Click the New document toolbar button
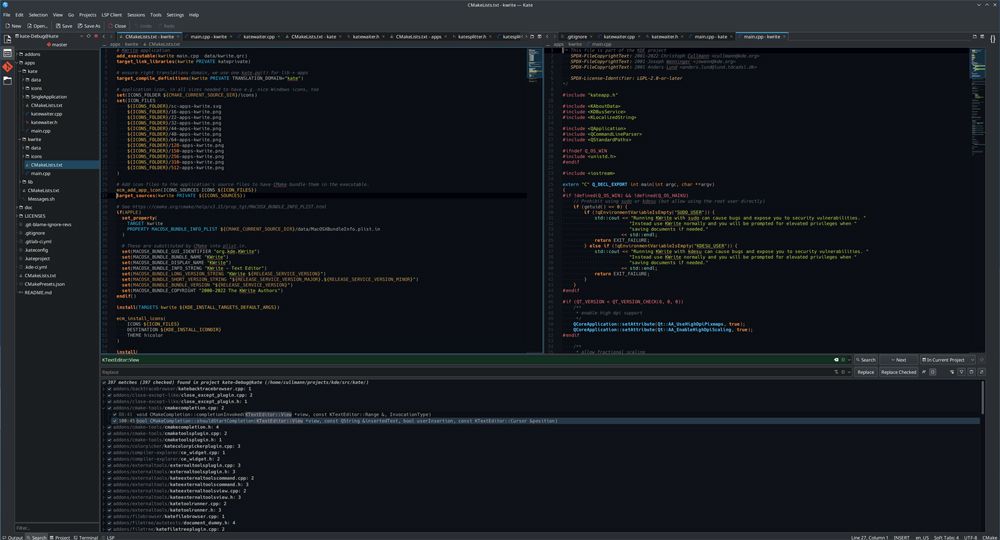Viewport: 1000px width, 540px height. pyautogui.click(x=13, y=26)
